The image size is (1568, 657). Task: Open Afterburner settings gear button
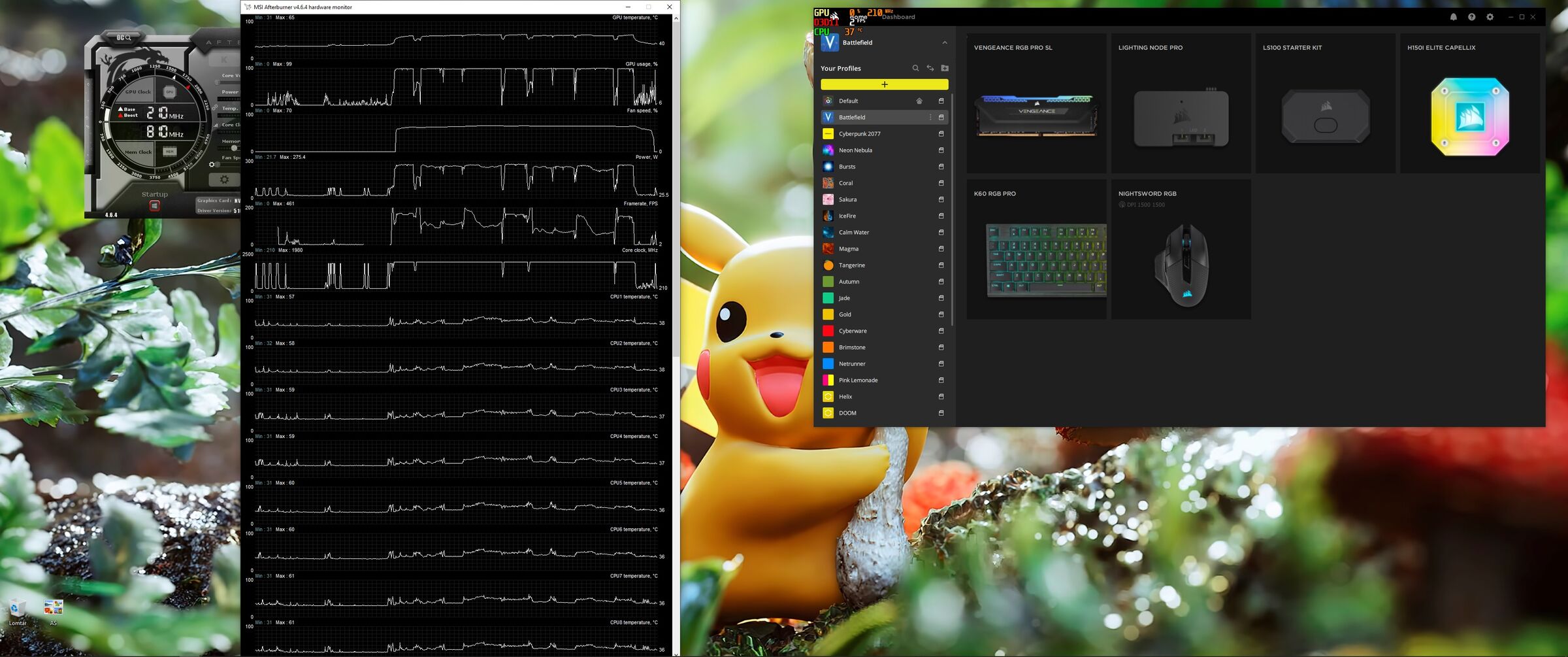coord(224,179)
